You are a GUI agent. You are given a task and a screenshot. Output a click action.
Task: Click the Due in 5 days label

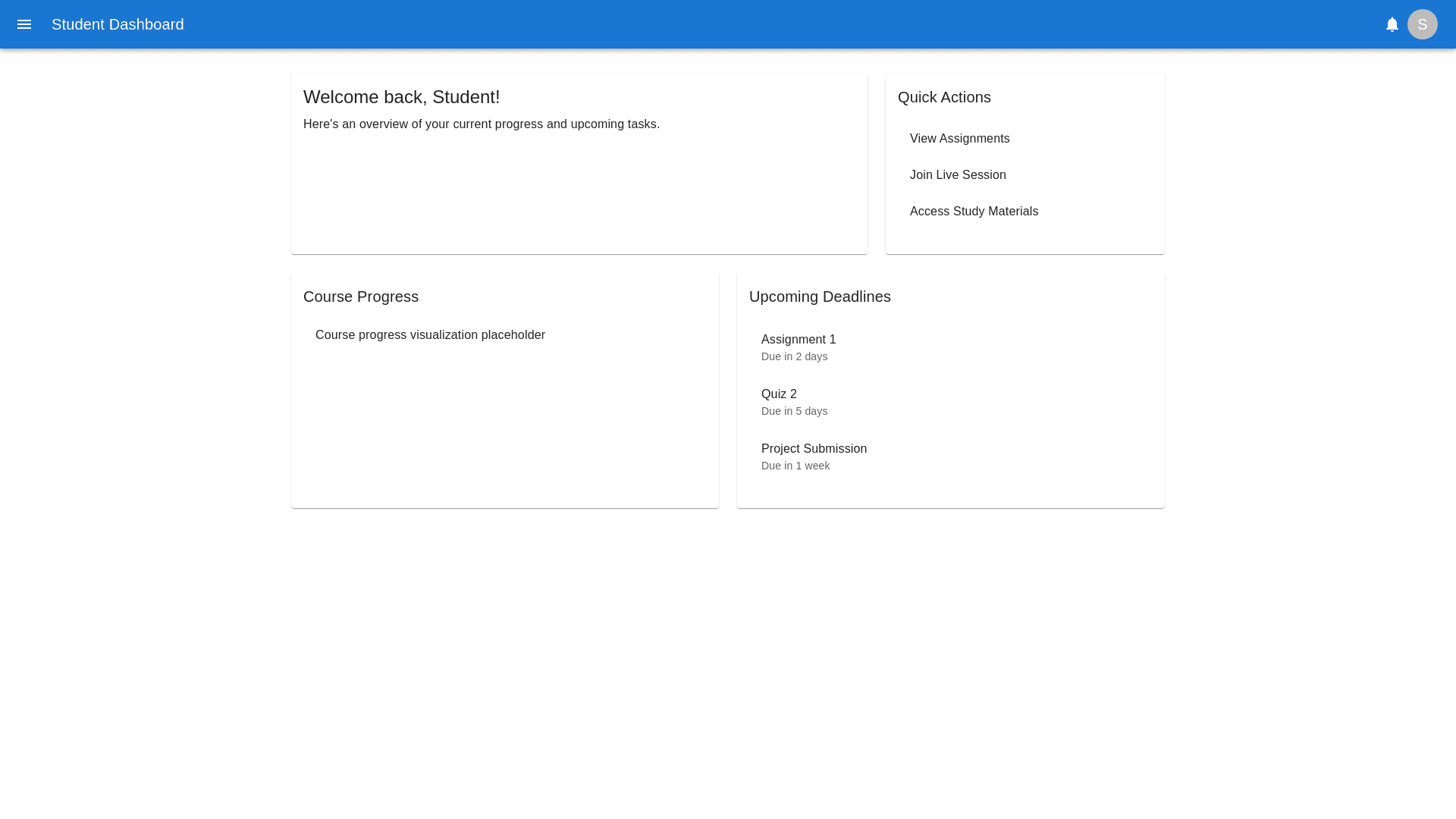[x=794, y=411]
